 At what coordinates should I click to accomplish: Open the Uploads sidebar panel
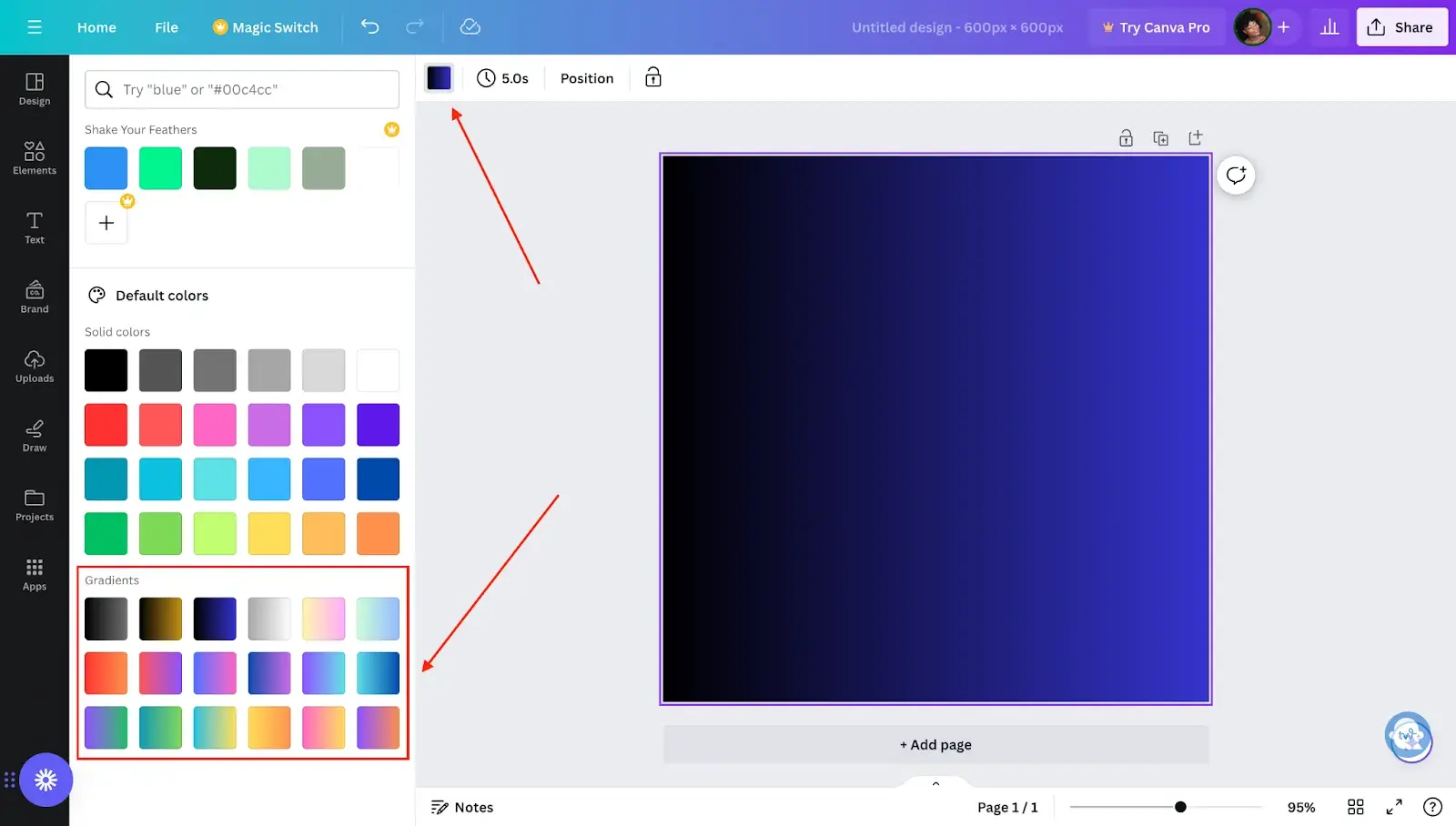pyautogui.click(x=35, y=366)
